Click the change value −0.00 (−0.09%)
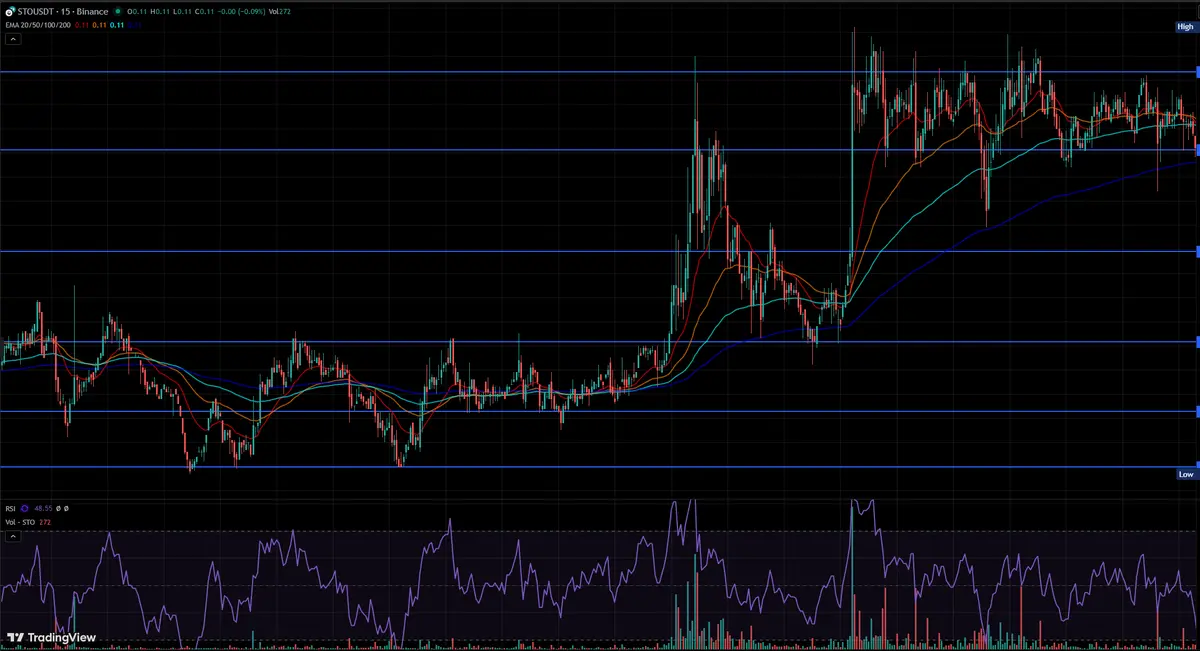This screenshot has width=1200, height=651. tap(241, 12)
